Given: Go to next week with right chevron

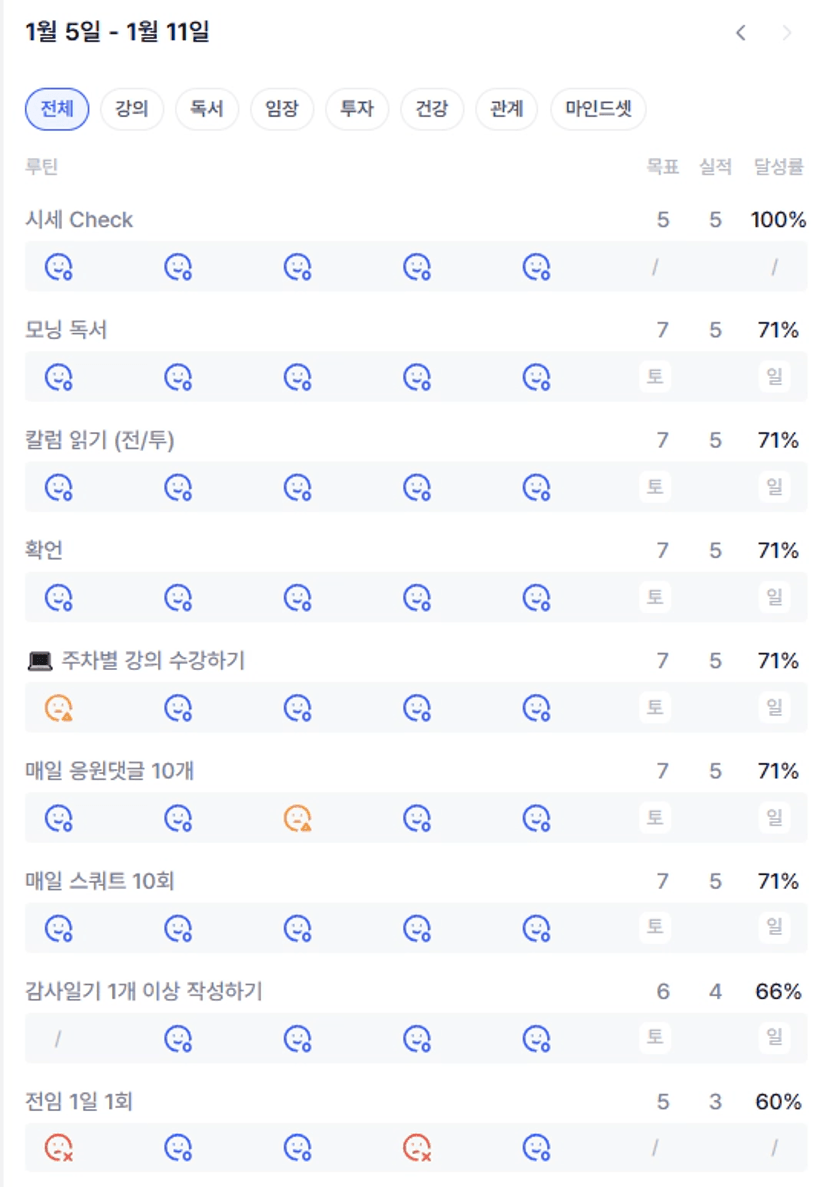Looking at the screenshot, I should (x=787, y=33).
